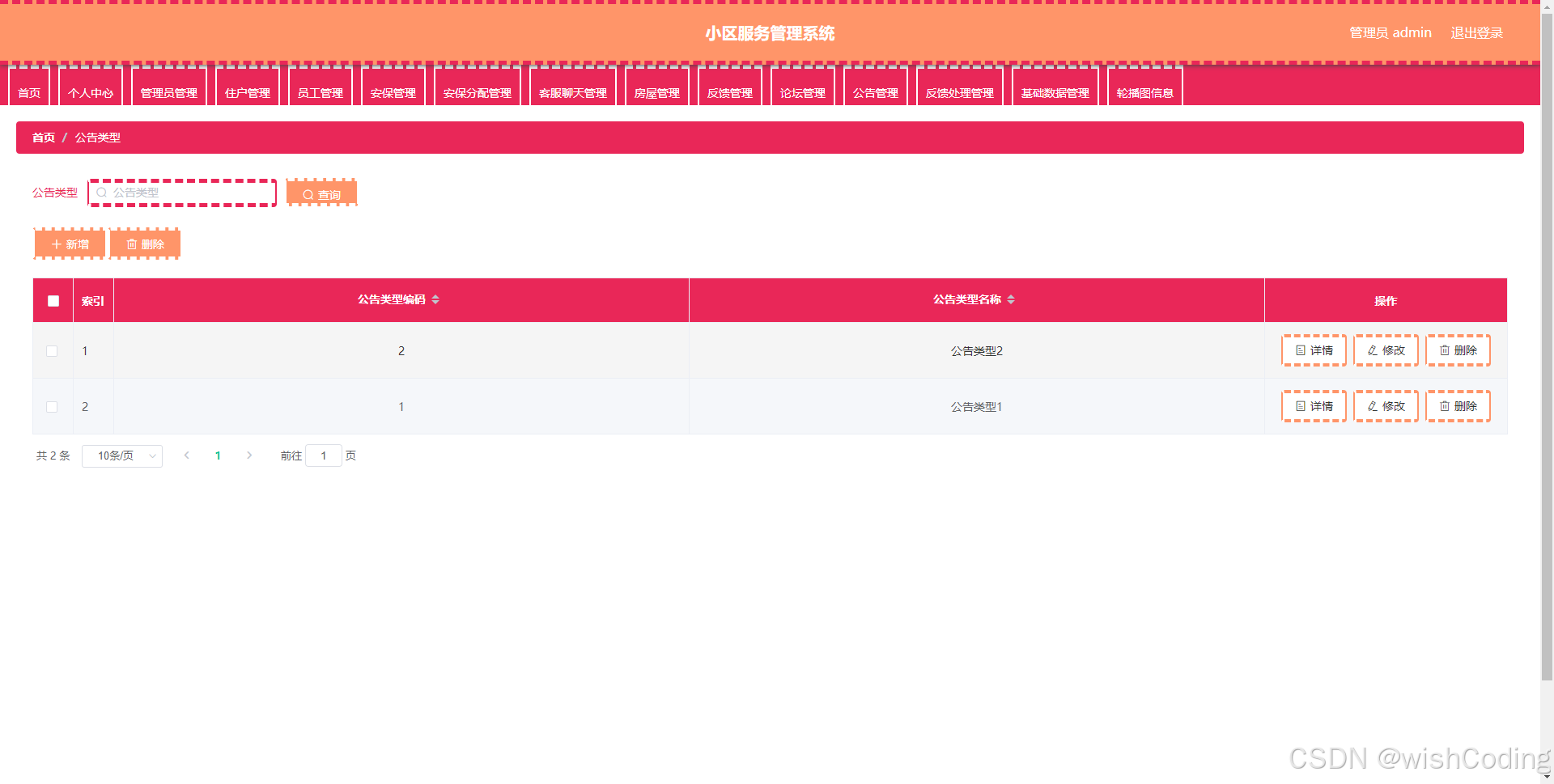
Task: Go to previous page arrow
Action: [x=187, y=456]
